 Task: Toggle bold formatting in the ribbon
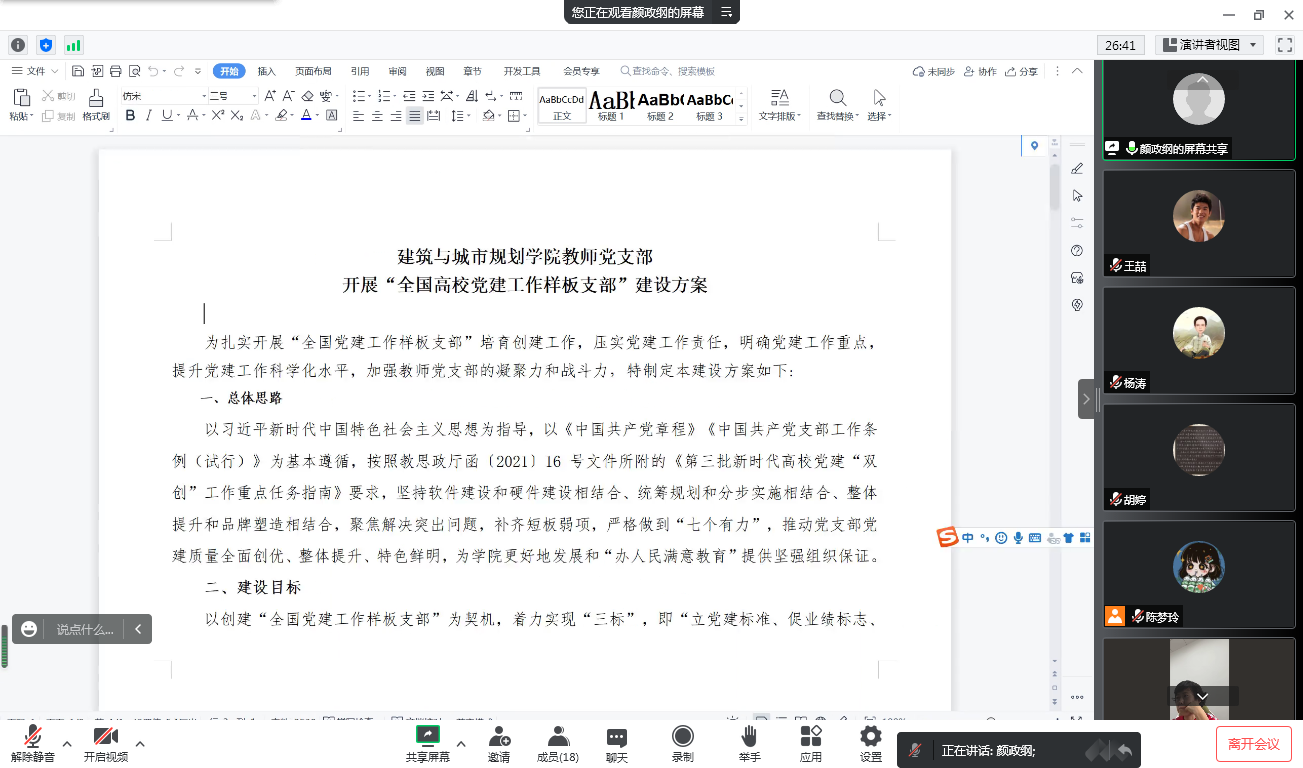coord(130,116)
